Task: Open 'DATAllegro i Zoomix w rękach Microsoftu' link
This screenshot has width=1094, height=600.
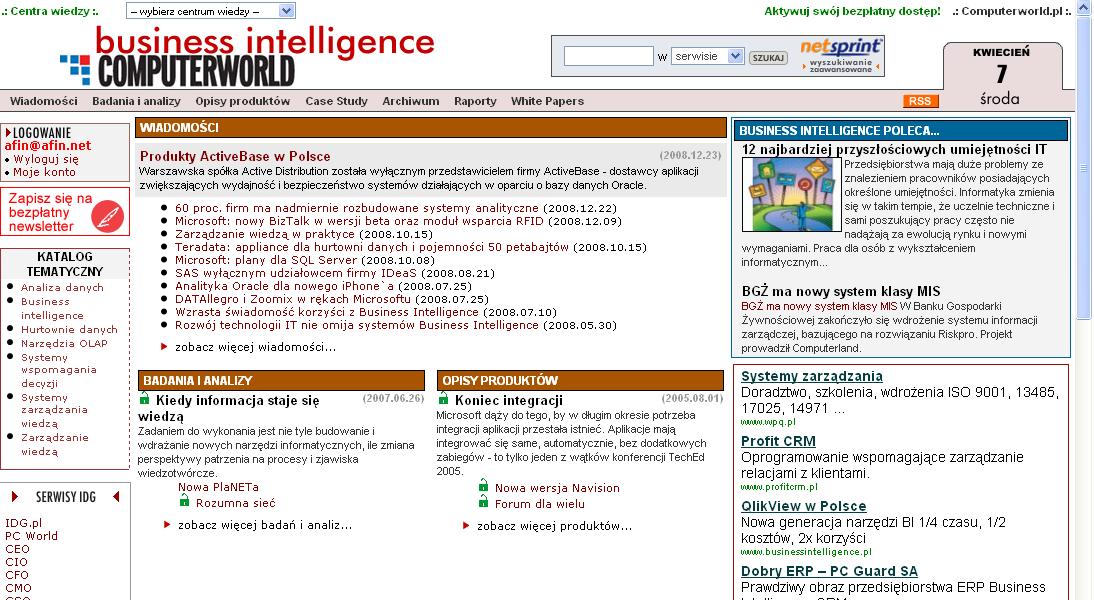Action: pyautogui.click(x=293, y=299)
